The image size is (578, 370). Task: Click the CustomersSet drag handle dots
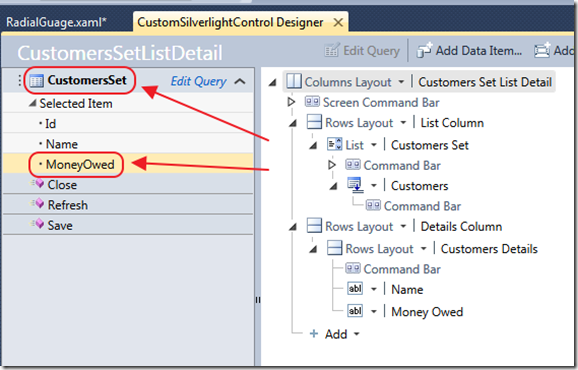click(x=20, y=80)
